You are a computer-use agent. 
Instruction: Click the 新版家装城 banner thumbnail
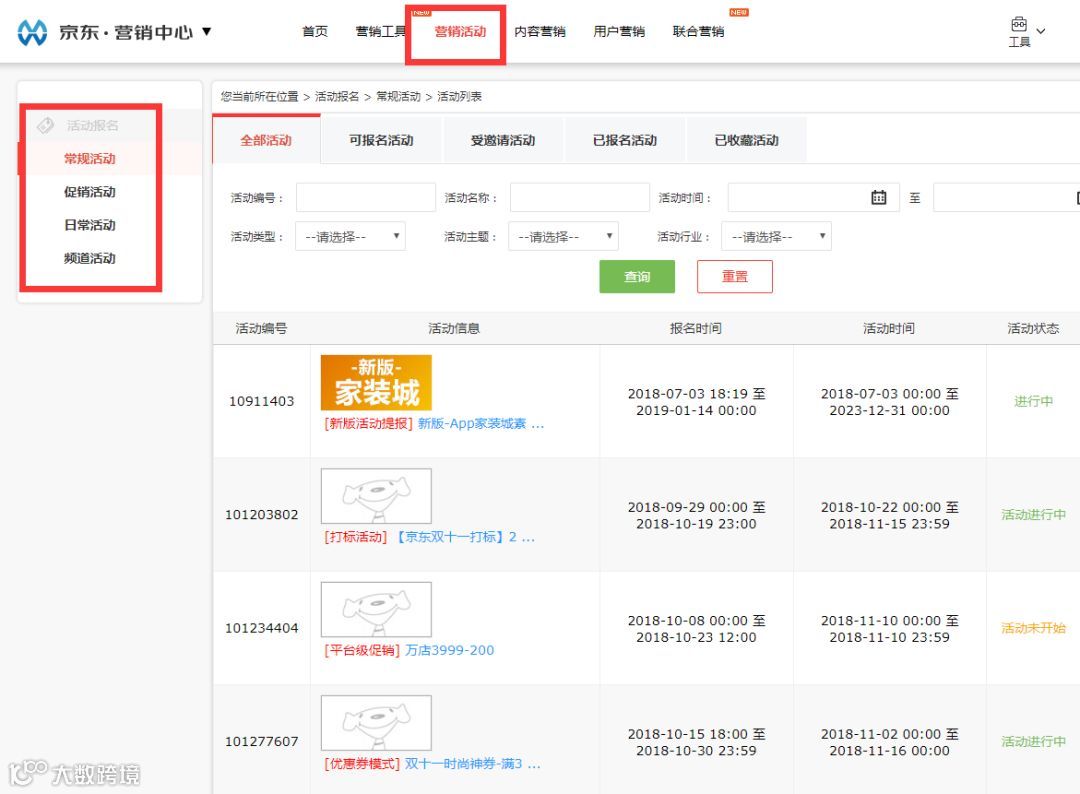pyautogui.click(x=376, y=383)
